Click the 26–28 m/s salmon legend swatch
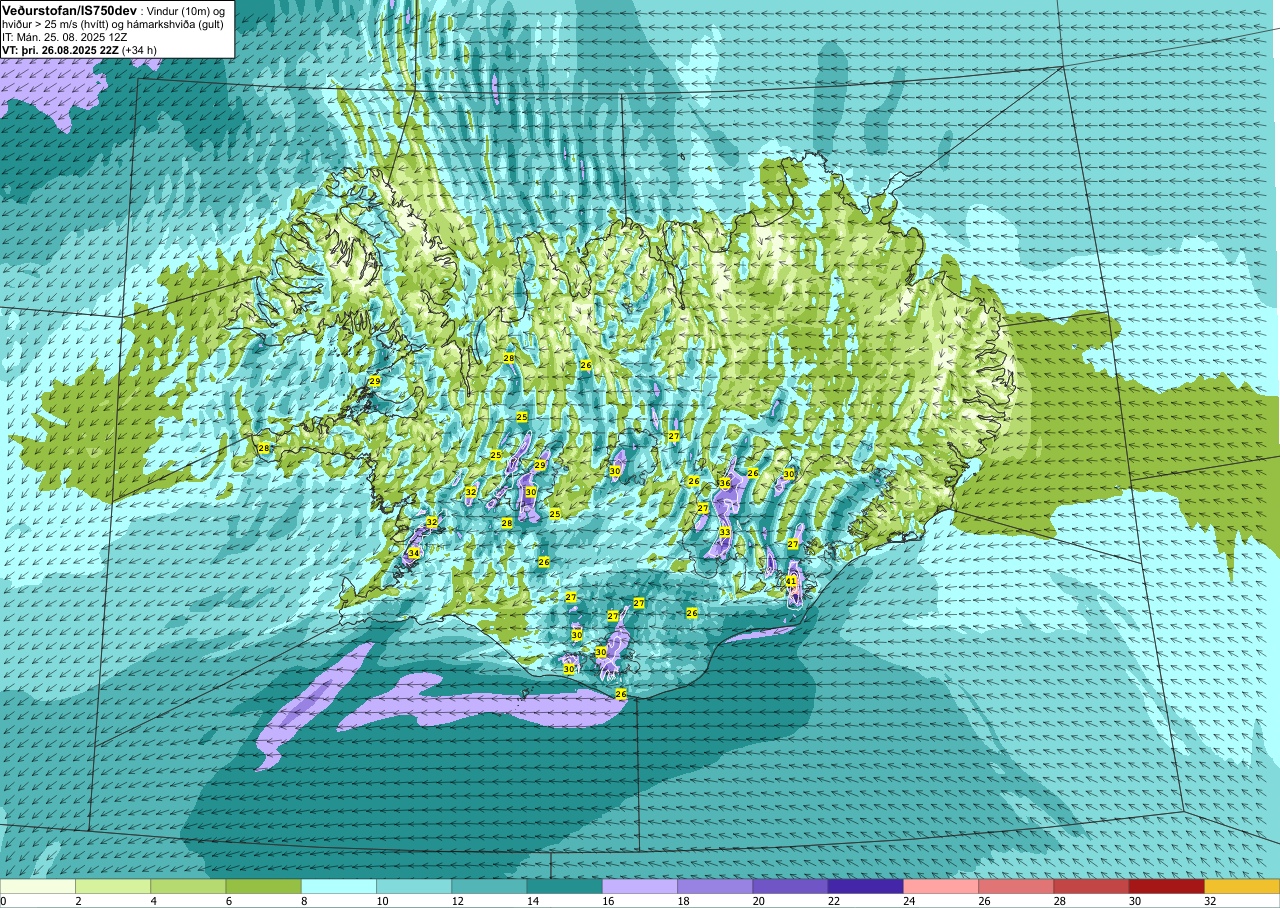 coord(1016,886)
